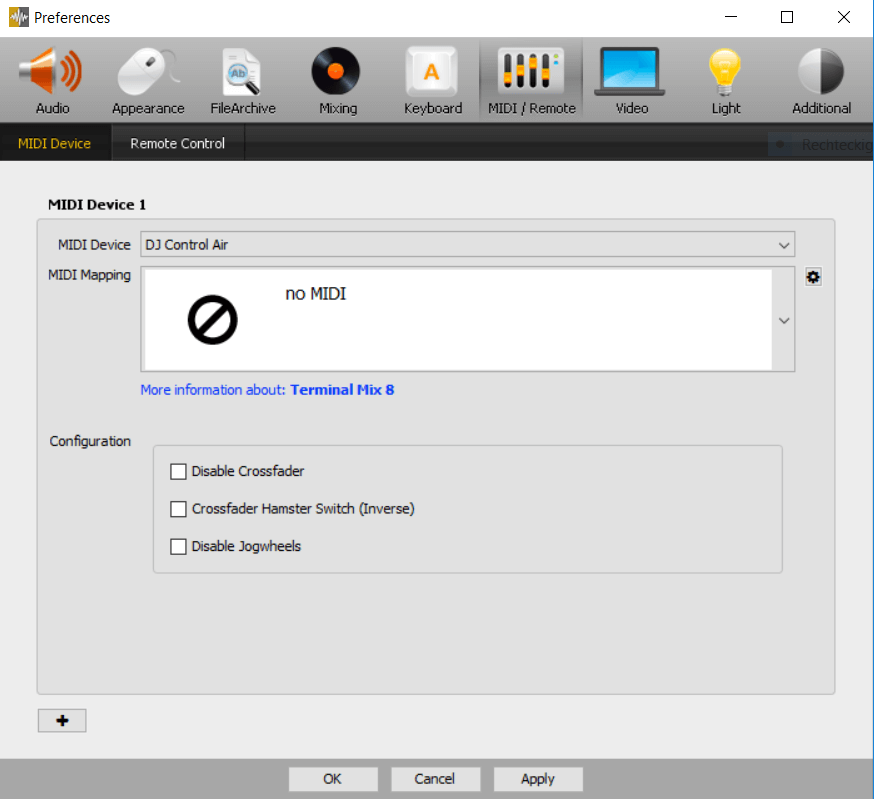This screenshot has height=799, width=874.
Task: Open the Video preferences section
Action: 631,81
